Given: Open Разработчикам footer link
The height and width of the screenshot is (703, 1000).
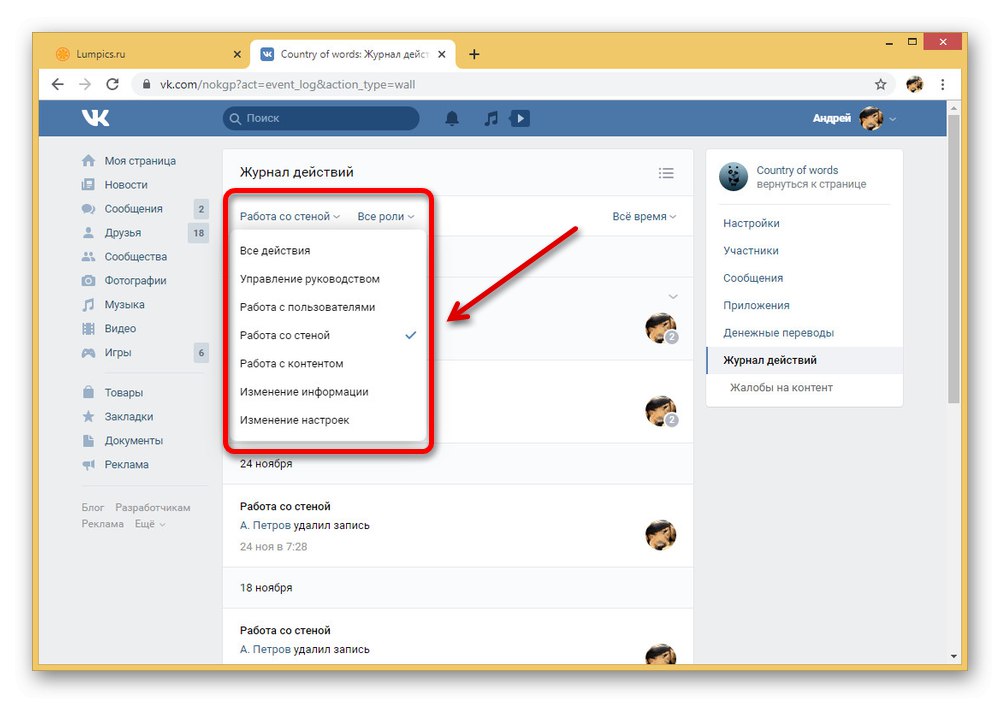Looking at the screenshot, I should pos(152,508).
